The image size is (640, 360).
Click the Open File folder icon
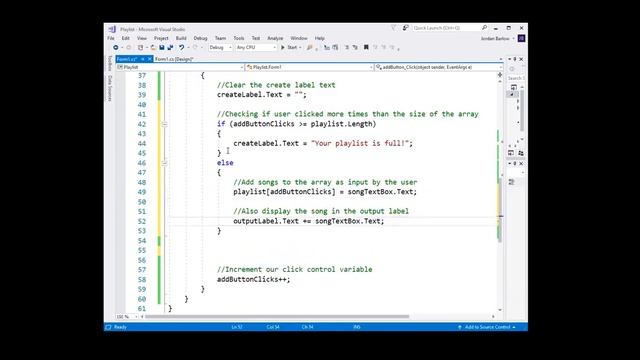tap(153, 48)
